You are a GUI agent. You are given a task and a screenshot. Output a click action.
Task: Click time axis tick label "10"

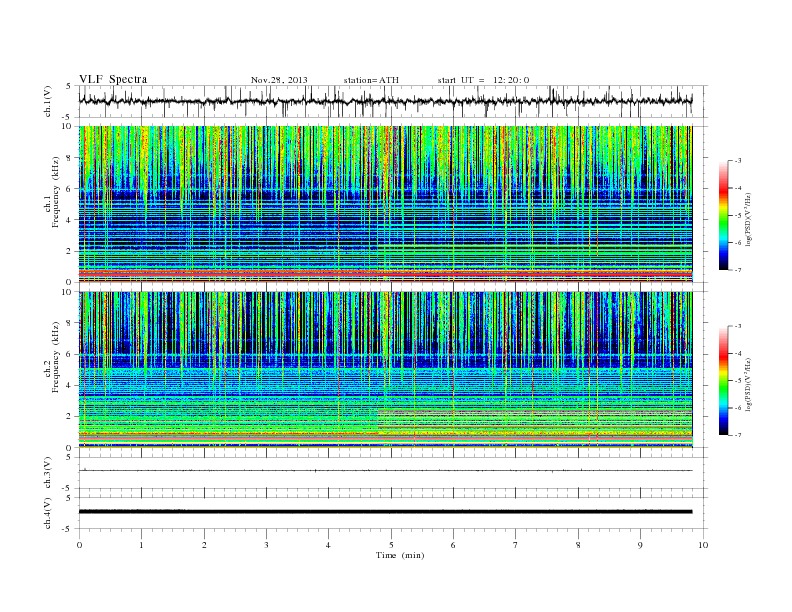pos(703,545)
